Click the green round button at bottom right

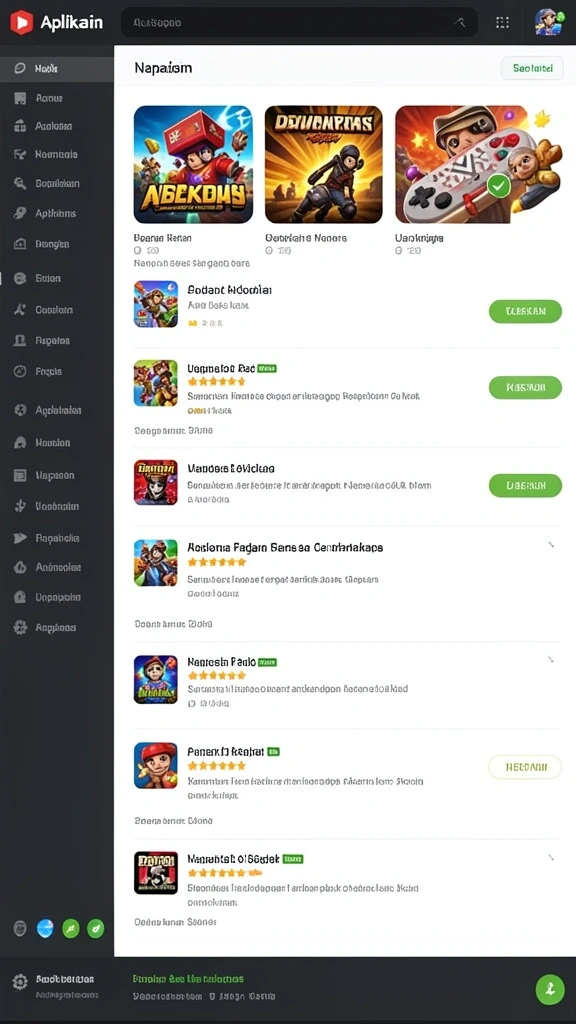pos(550,989)
